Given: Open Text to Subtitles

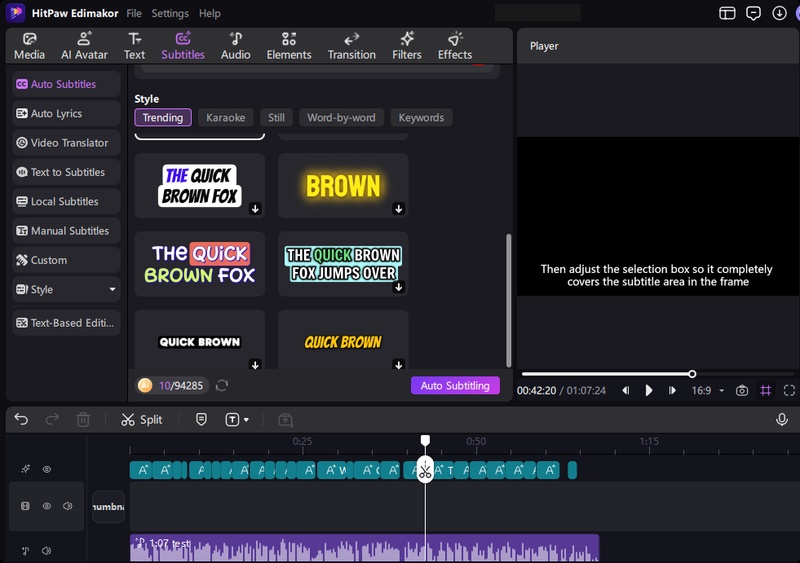Looking at the screenshot, I should pyautogui.click(x=66, y=172).
